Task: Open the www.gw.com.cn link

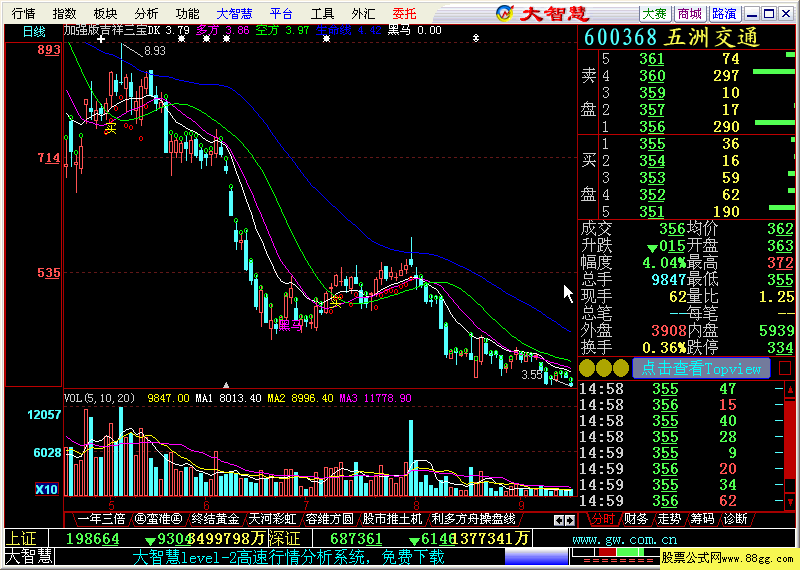Action: (x=625, y=539)
